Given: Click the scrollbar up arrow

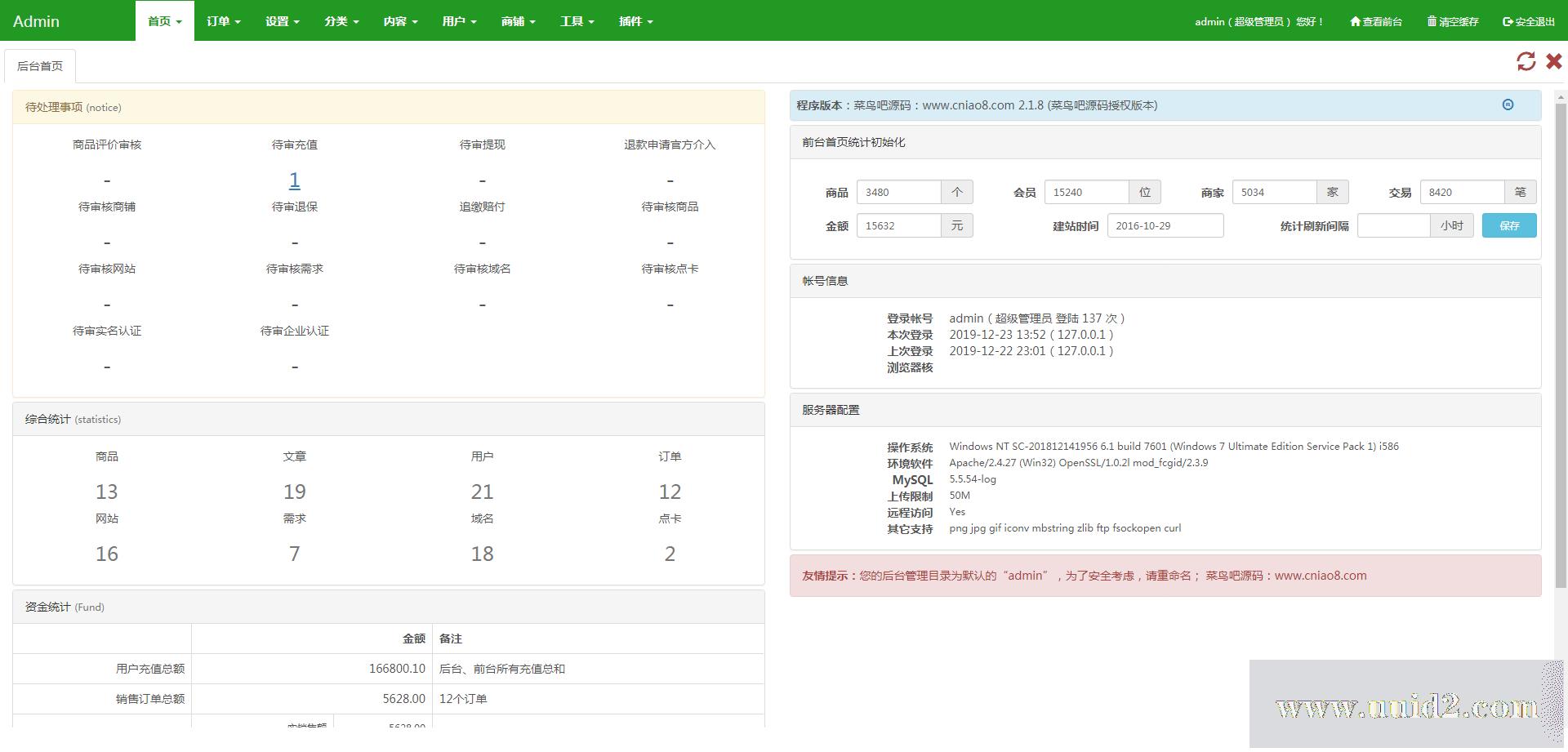Looking at the screenshot, I should (1561, 97).
